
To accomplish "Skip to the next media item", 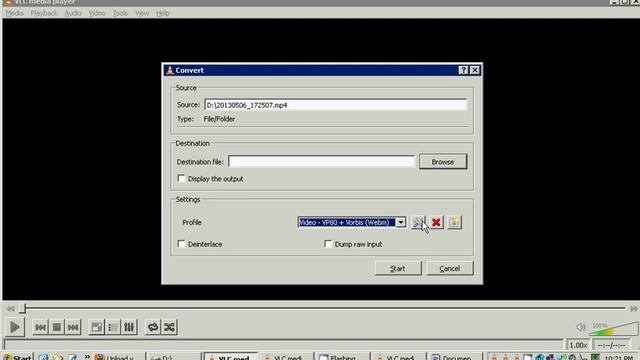I will 73,327.
